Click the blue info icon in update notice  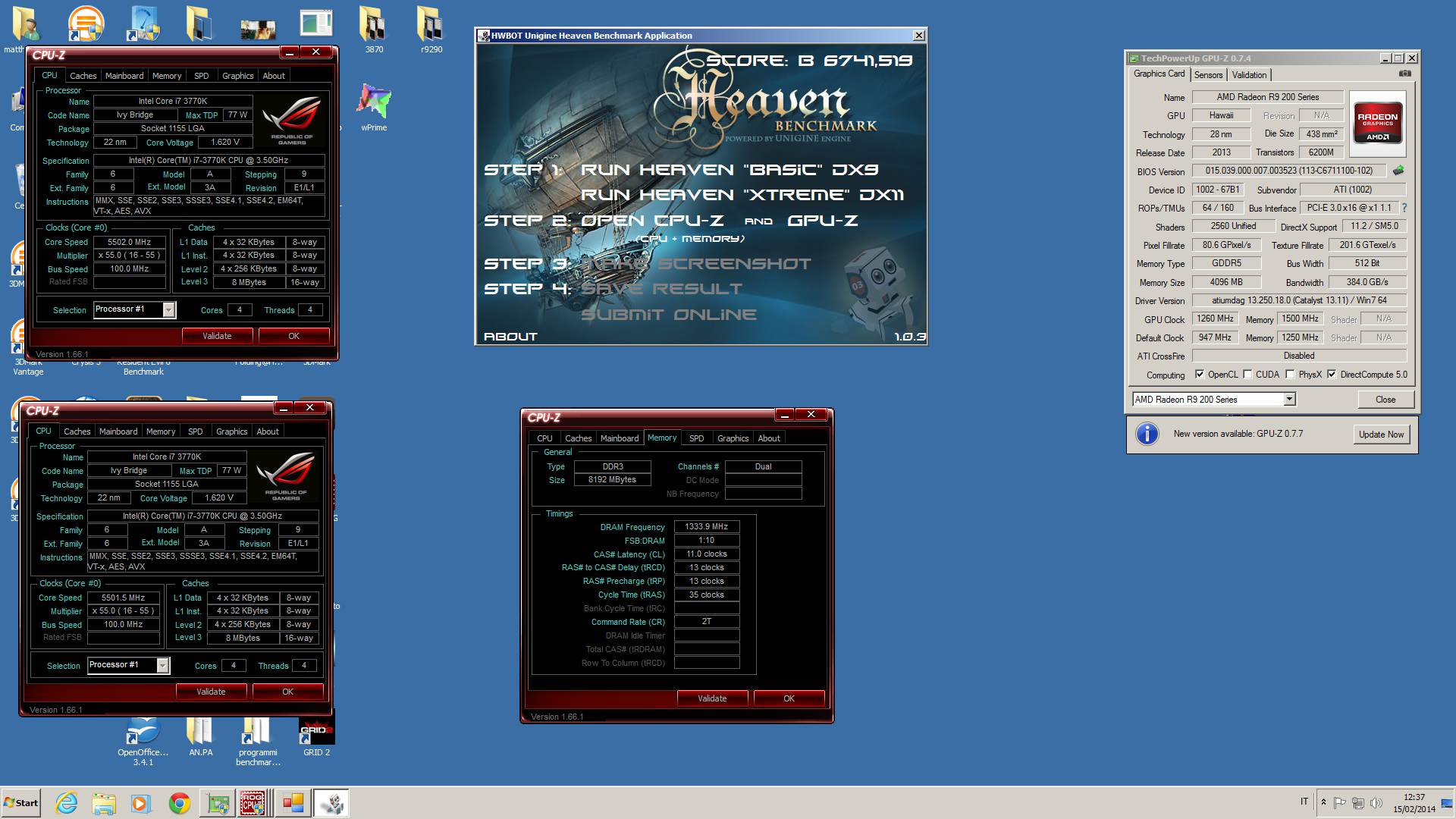(x=1147, y=434)
